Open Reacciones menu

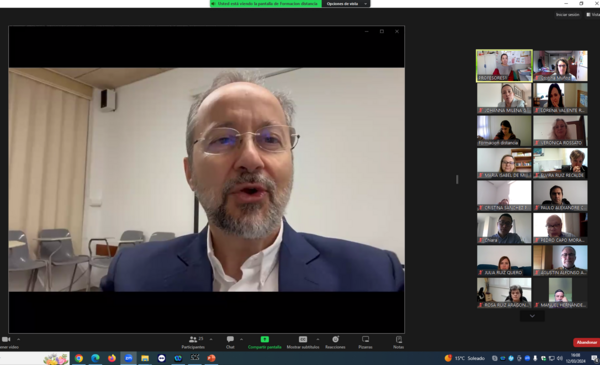(x=335, y=339)
